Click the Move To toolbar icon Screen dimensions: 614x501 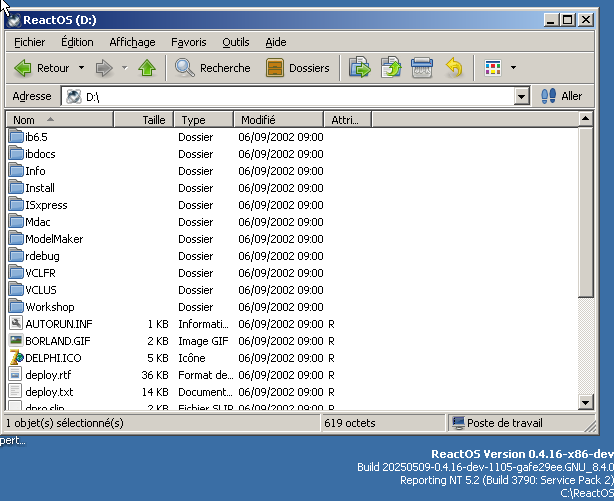click(x=359, y=67)
